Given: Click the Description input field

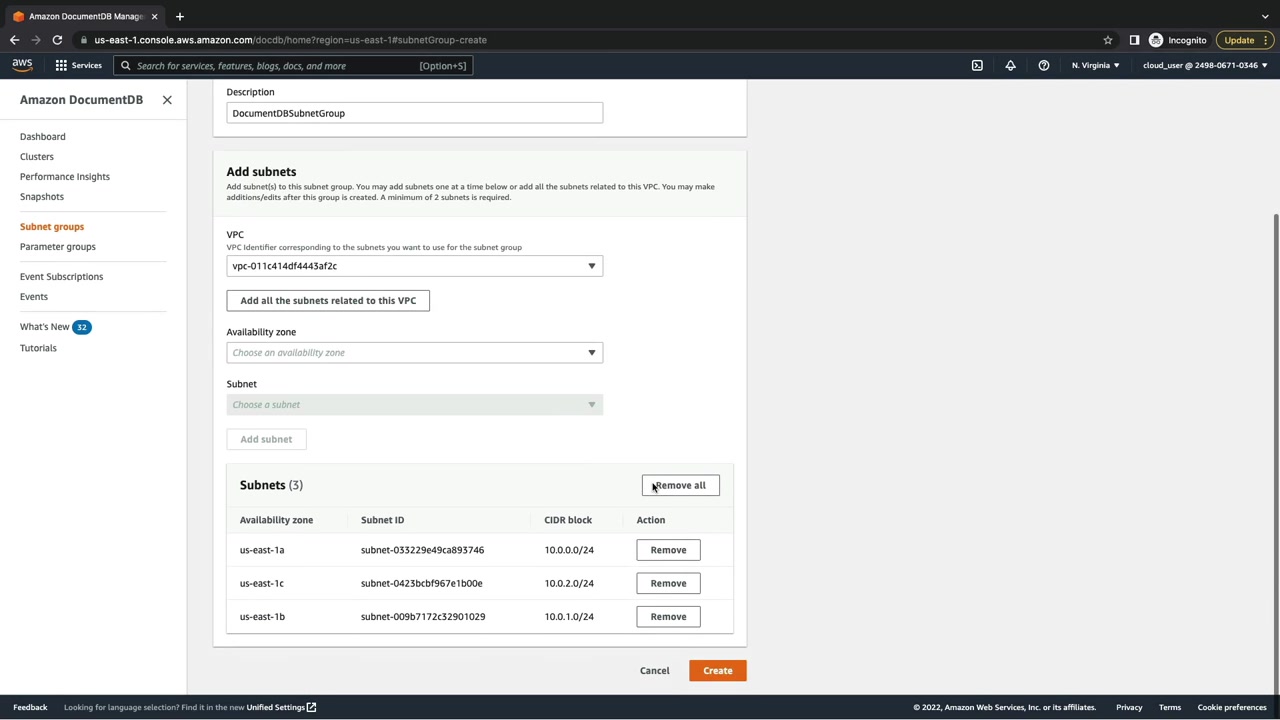Looking at the screenshot, I should [414, 113].
